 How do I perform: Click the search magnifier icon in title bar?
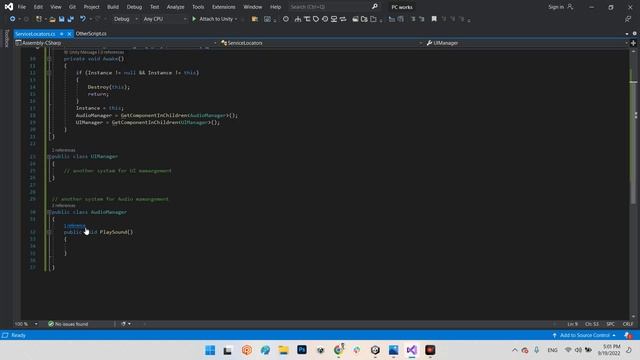(375, 7)
